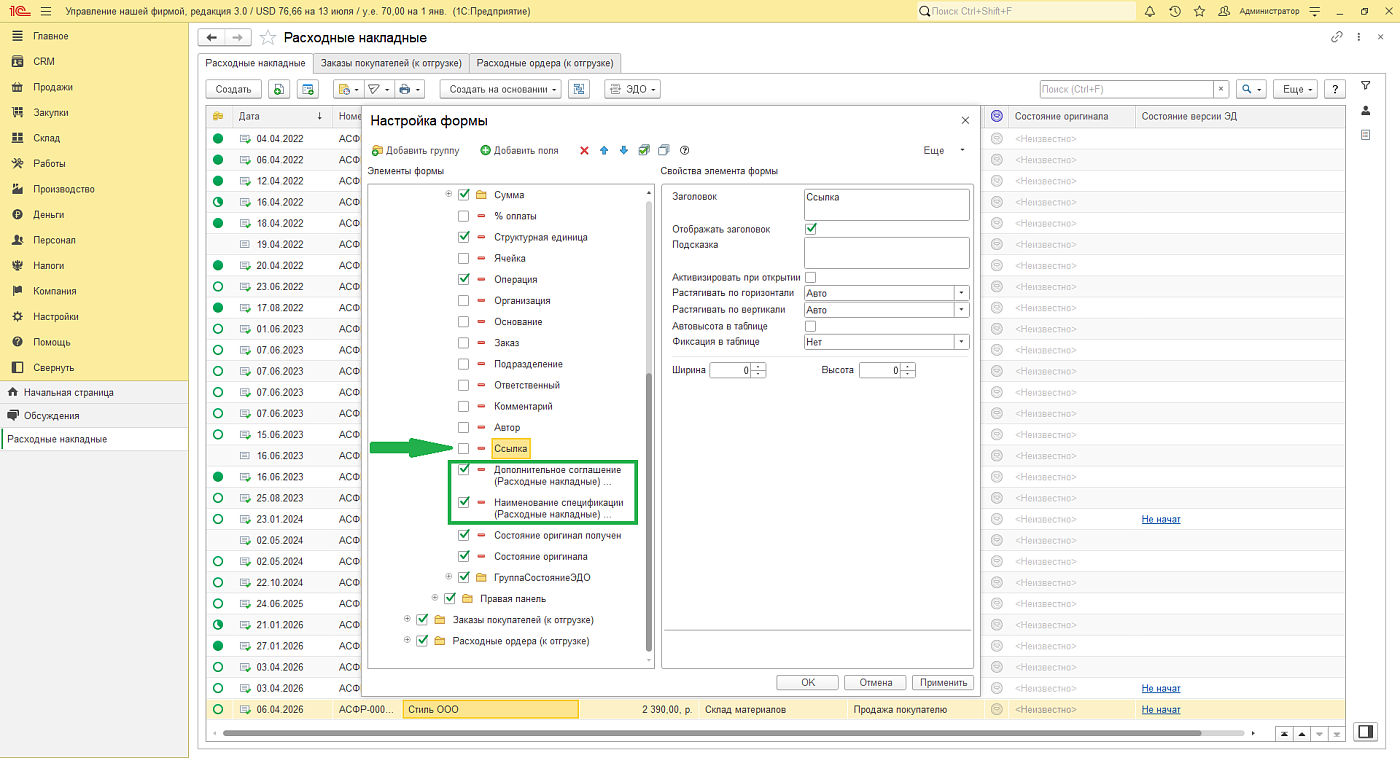Viewport: 1400px width, 758px height.
Task: Go back with the left arrow
Action: coord(212,37)
